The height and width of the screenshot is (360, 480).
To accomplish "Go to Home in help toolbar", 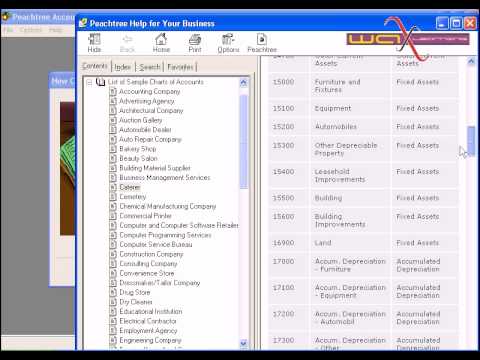I will [x=161, y=43].
